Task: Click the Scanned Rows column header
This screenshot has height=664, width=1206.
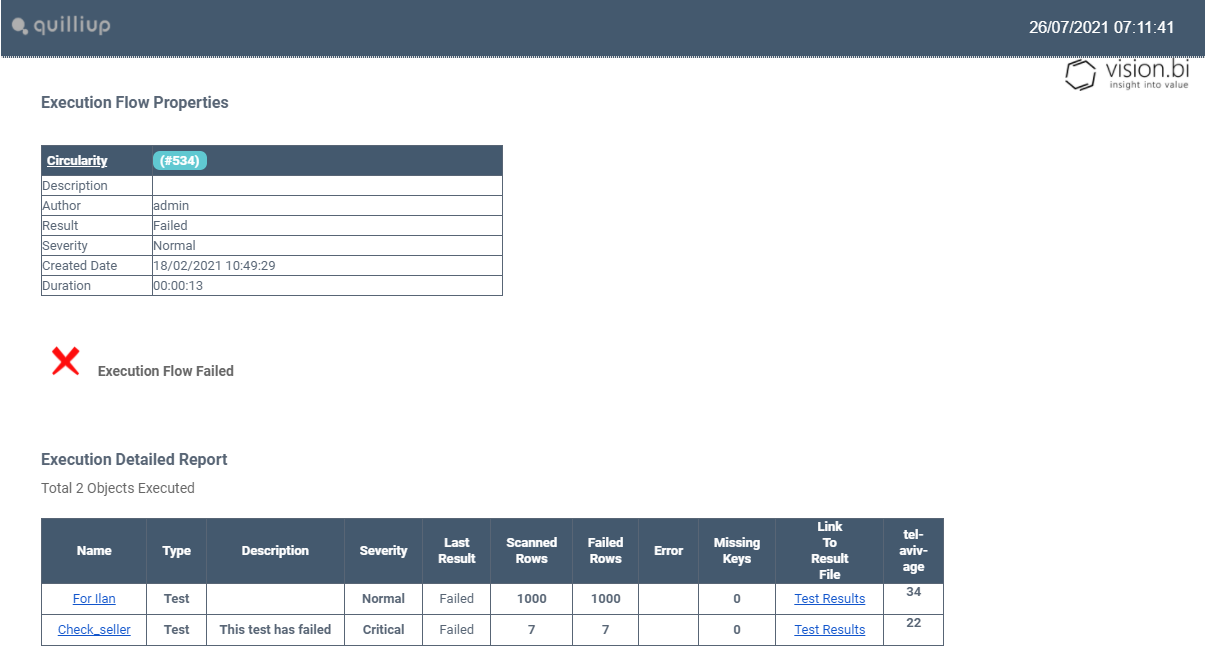Action: point(532,551)
